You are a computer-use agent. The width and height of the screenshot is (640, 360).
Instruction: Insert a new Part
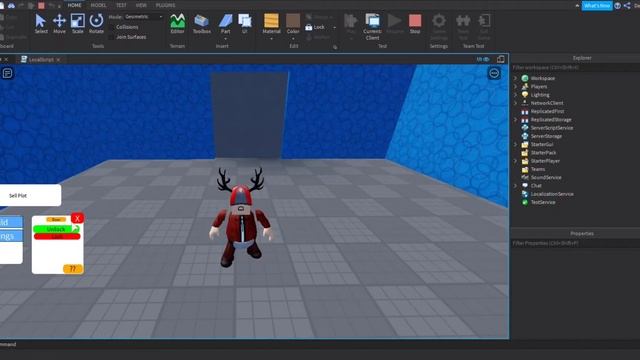coord(225,24)
